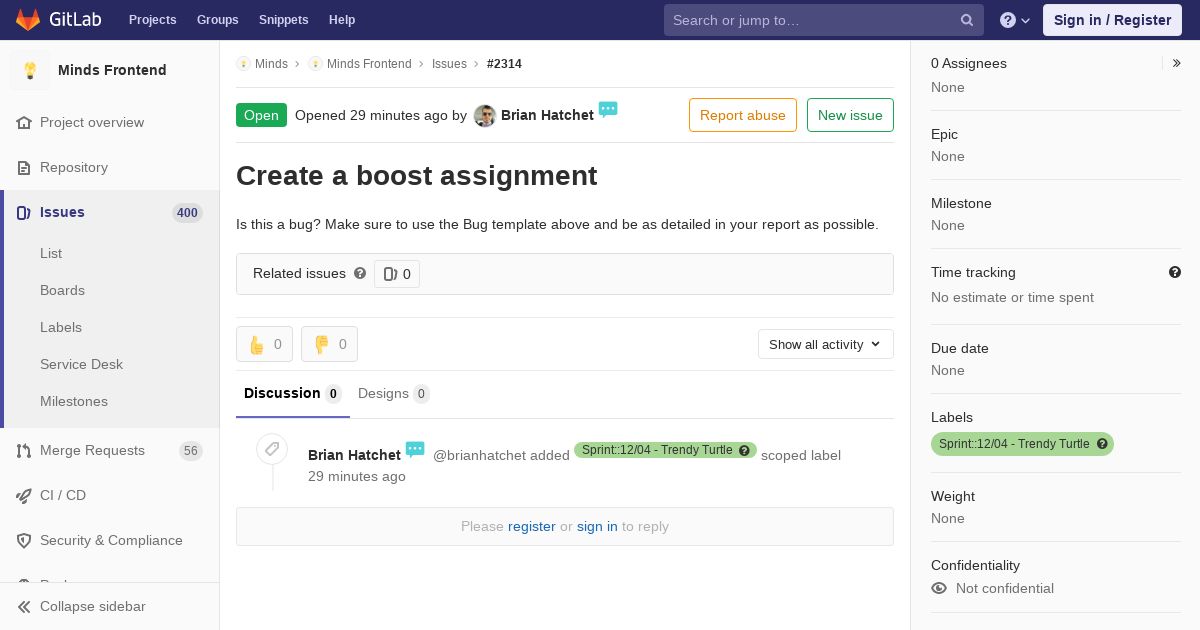Open the Show all activity dropdown
This screenshot has height=630, width=1200.
826,344
